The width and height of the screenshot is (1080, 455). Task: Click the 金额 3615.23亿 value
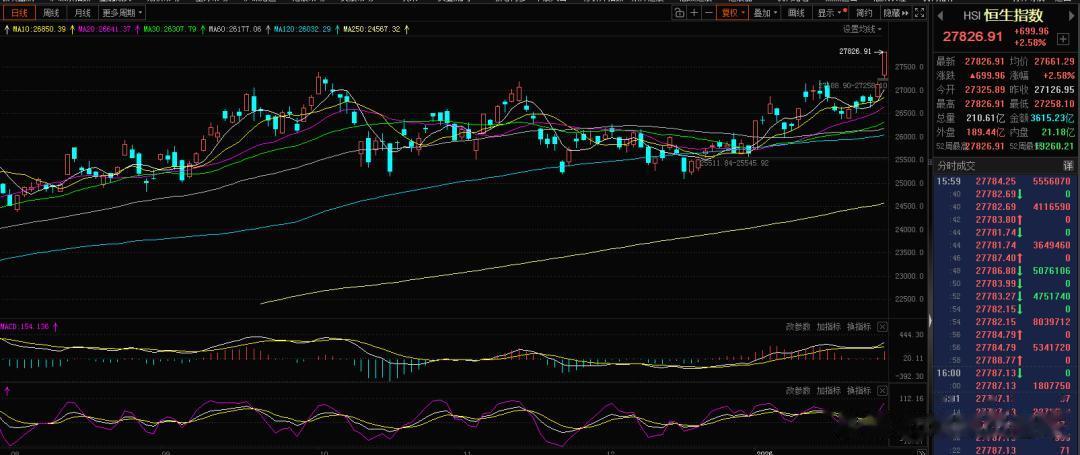tap(1052, 118)
